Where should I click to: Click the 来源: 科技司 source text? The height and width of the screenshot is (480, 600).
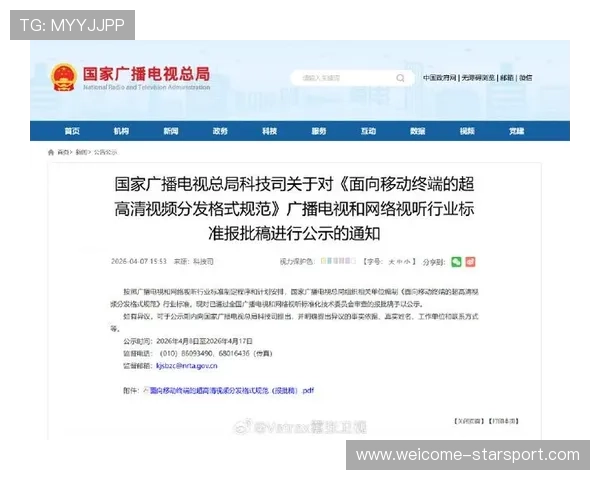coord(194,261)
